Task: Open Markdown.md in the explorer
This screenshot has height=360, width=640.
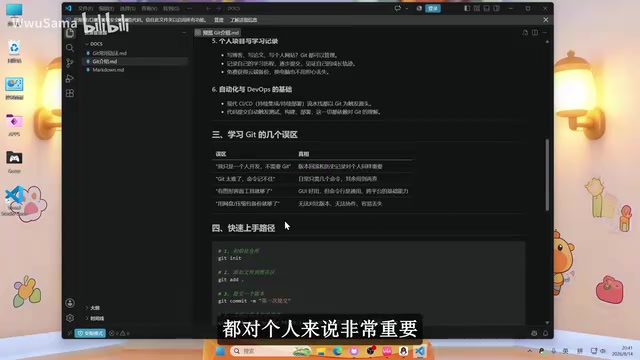Action: click(x=108, y=70)
